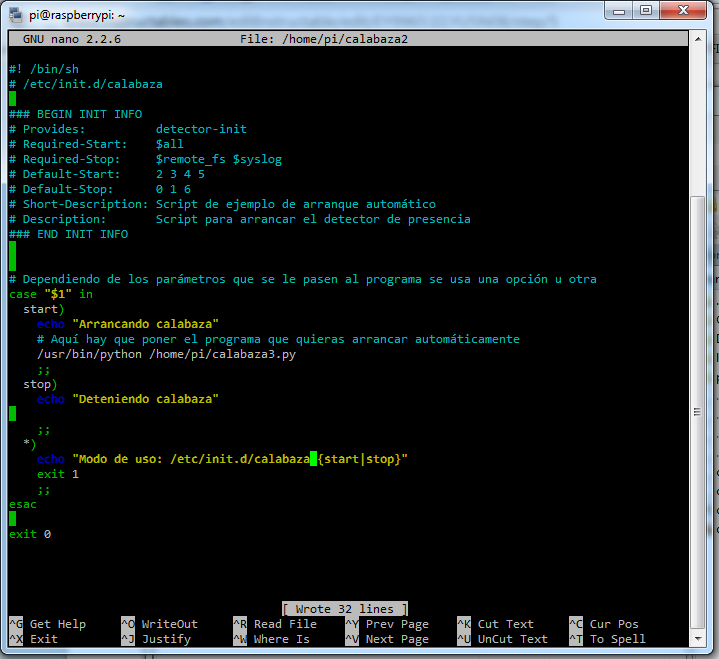This screenshot has width=719, height=659.
Task: Click the ^C Cur Pos shortcut
Action: [x=604, y=624]
